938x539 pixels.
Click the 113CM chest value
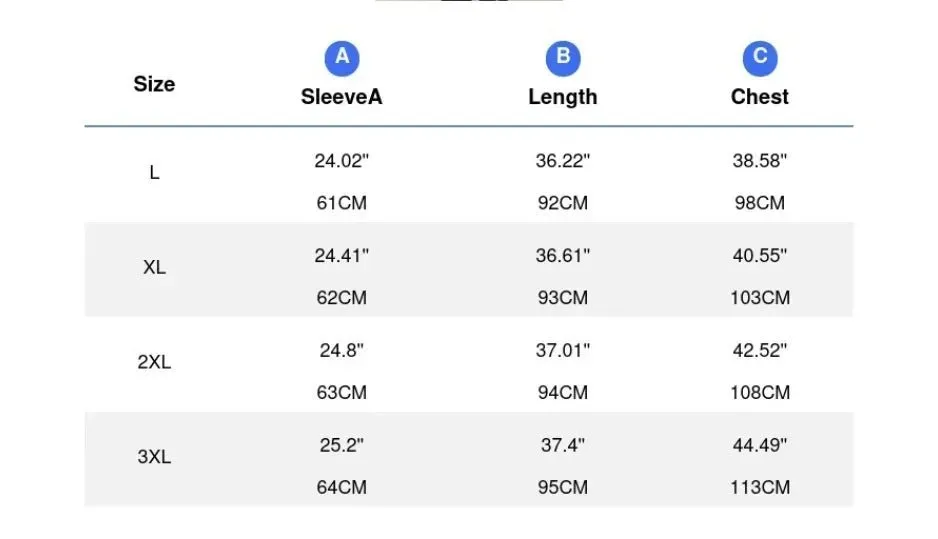[760, 487]
